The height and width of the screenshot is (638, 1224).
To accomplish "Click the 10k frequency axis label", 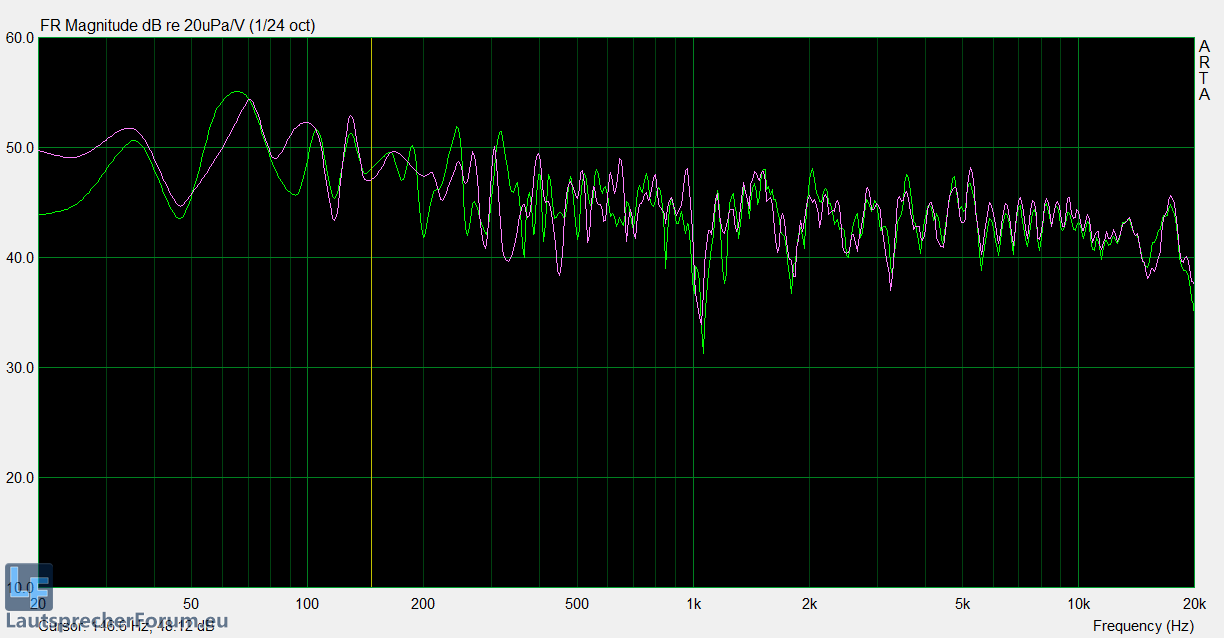I will [x=1078, y=604].
